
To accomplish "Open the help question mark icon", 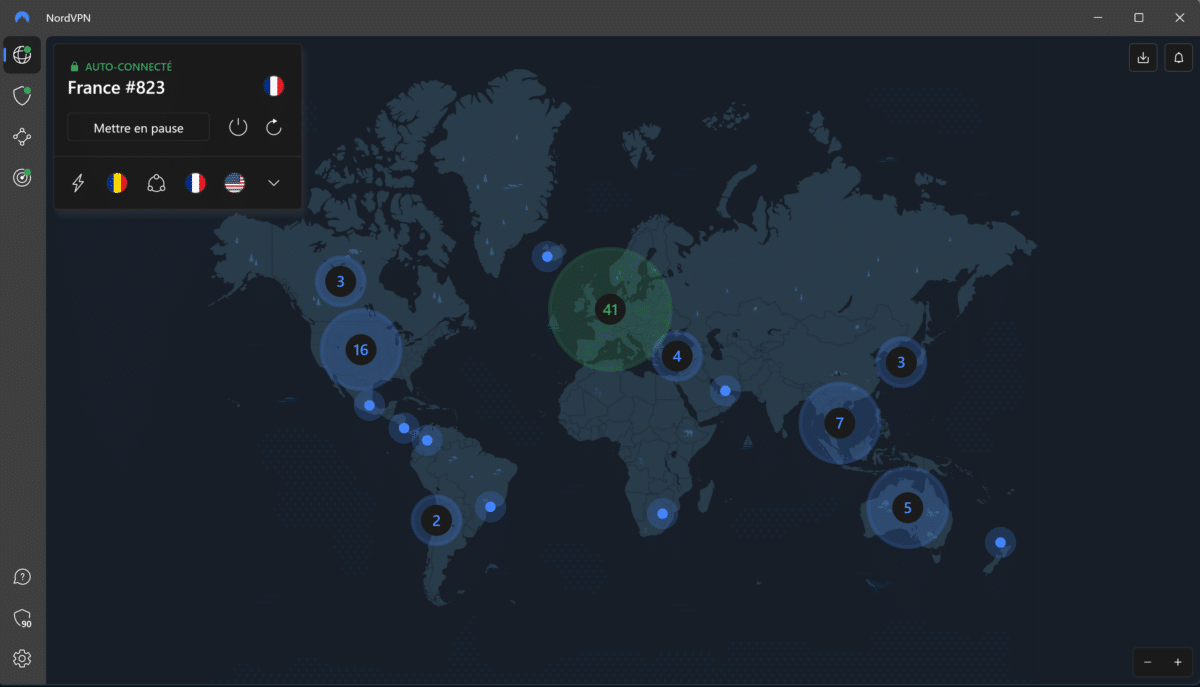I will (x=22, y=577).
